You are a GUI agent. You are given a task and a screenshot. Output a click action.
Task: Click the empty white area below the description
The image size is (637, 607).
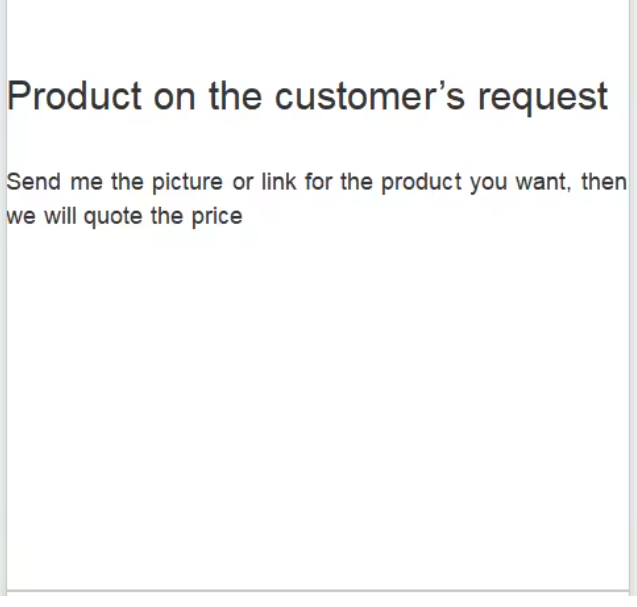click(318, 400)
